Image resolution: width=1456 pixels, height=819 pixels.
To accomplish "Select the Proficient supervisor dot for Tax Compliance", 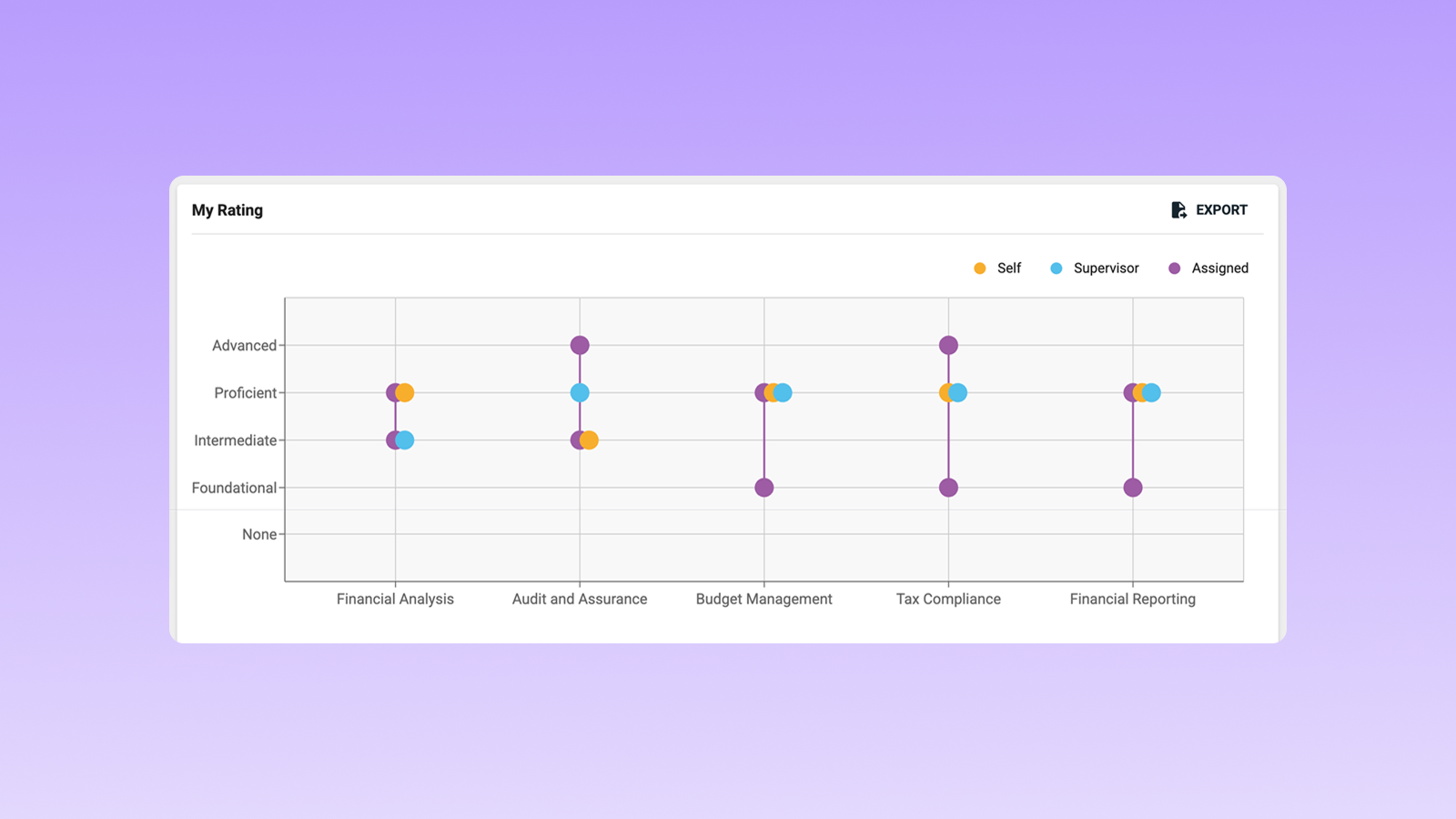I will [956, 392].
